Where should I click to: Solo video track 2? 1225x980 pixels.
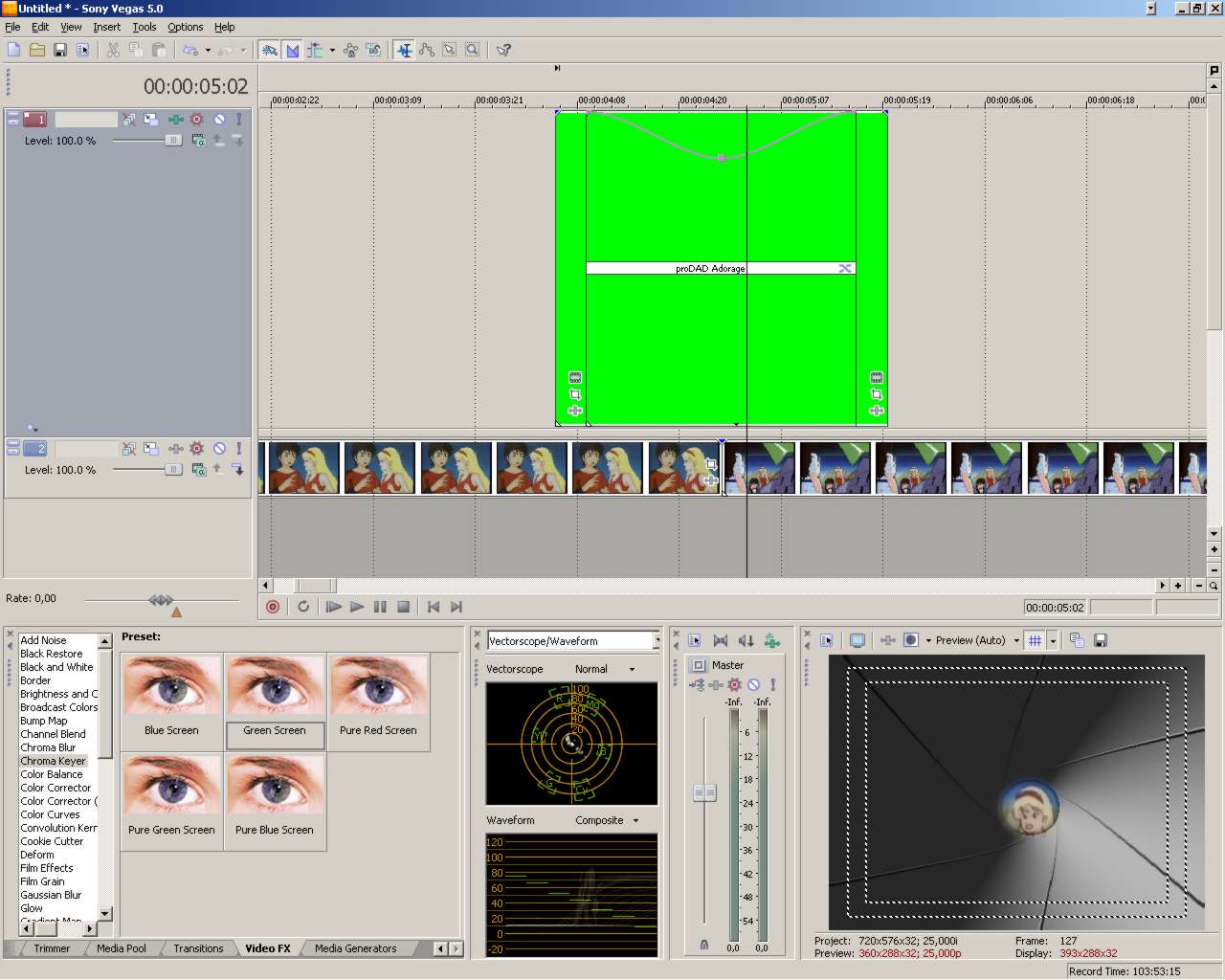click(238, 448)
